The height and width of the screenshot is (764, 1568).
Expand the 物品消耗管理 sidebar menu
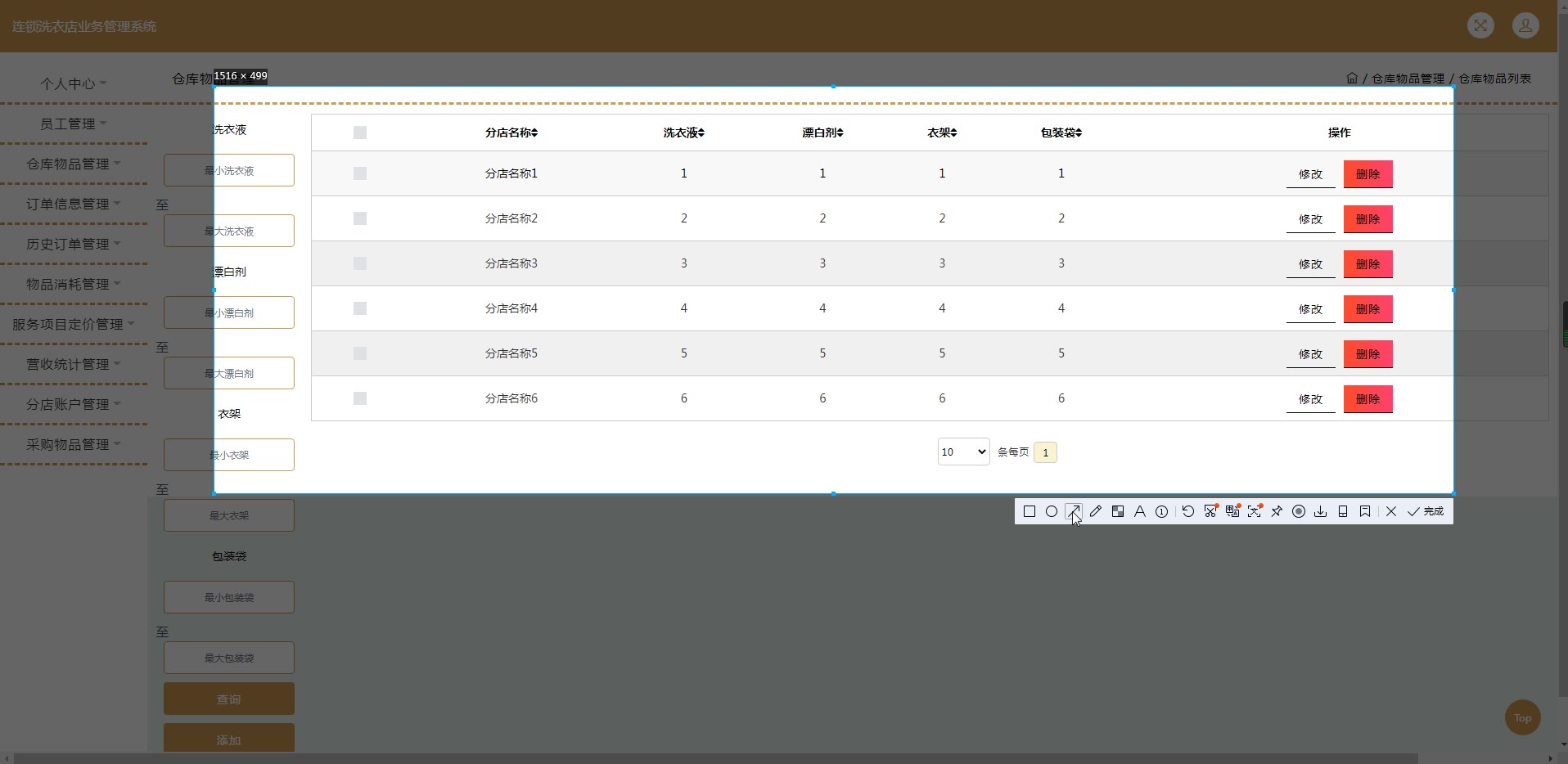(x=74, y=284)
